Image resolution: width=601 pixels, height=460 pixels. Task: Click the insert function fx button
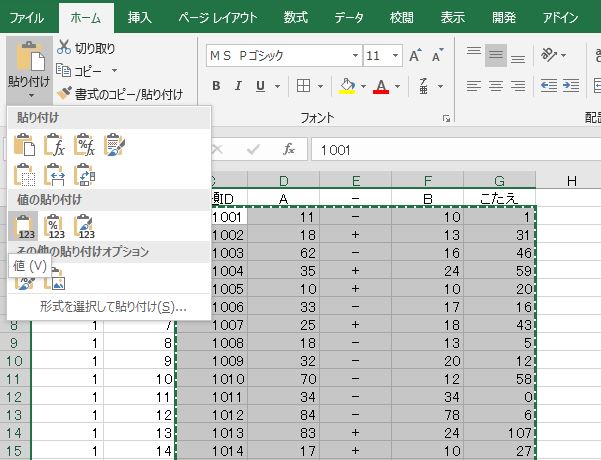pos(289,149)
